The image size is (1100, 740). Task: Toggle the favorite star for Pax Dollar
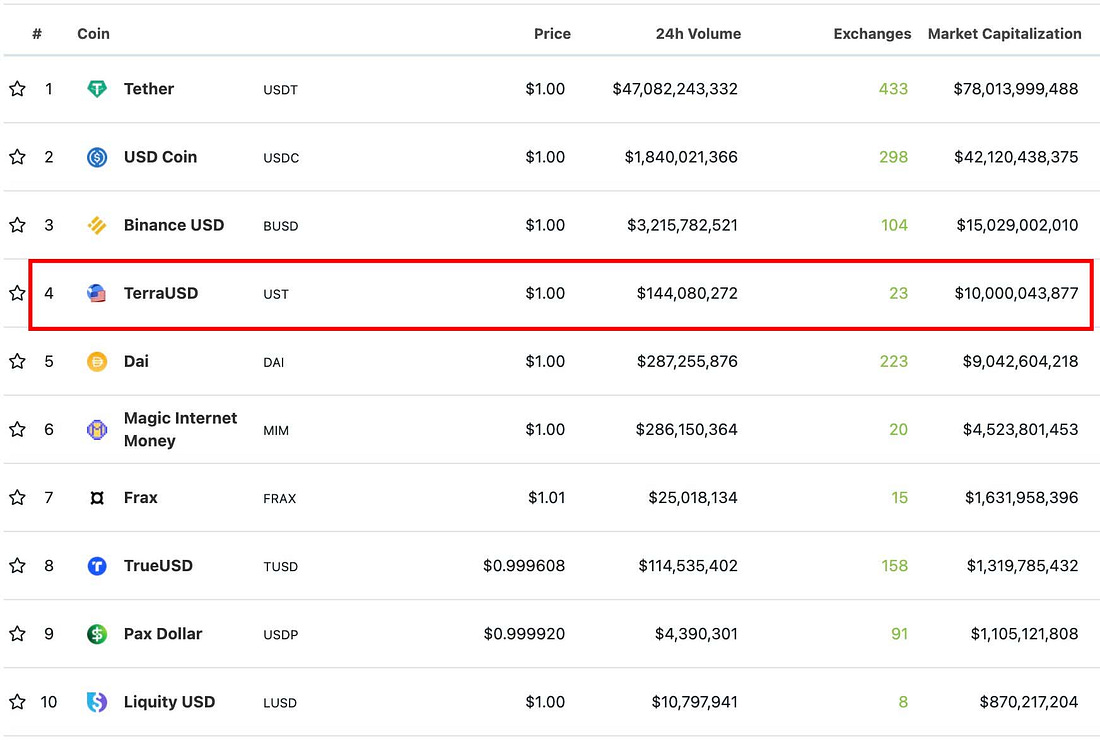[18, 633]
